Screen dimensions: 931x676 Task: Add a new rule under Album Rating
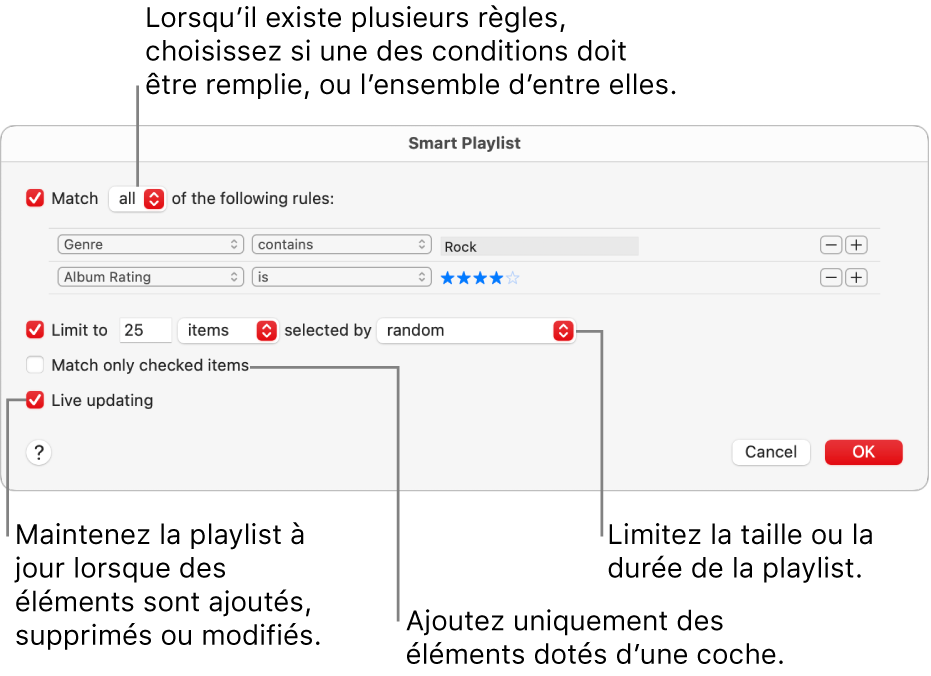(856, 277)
